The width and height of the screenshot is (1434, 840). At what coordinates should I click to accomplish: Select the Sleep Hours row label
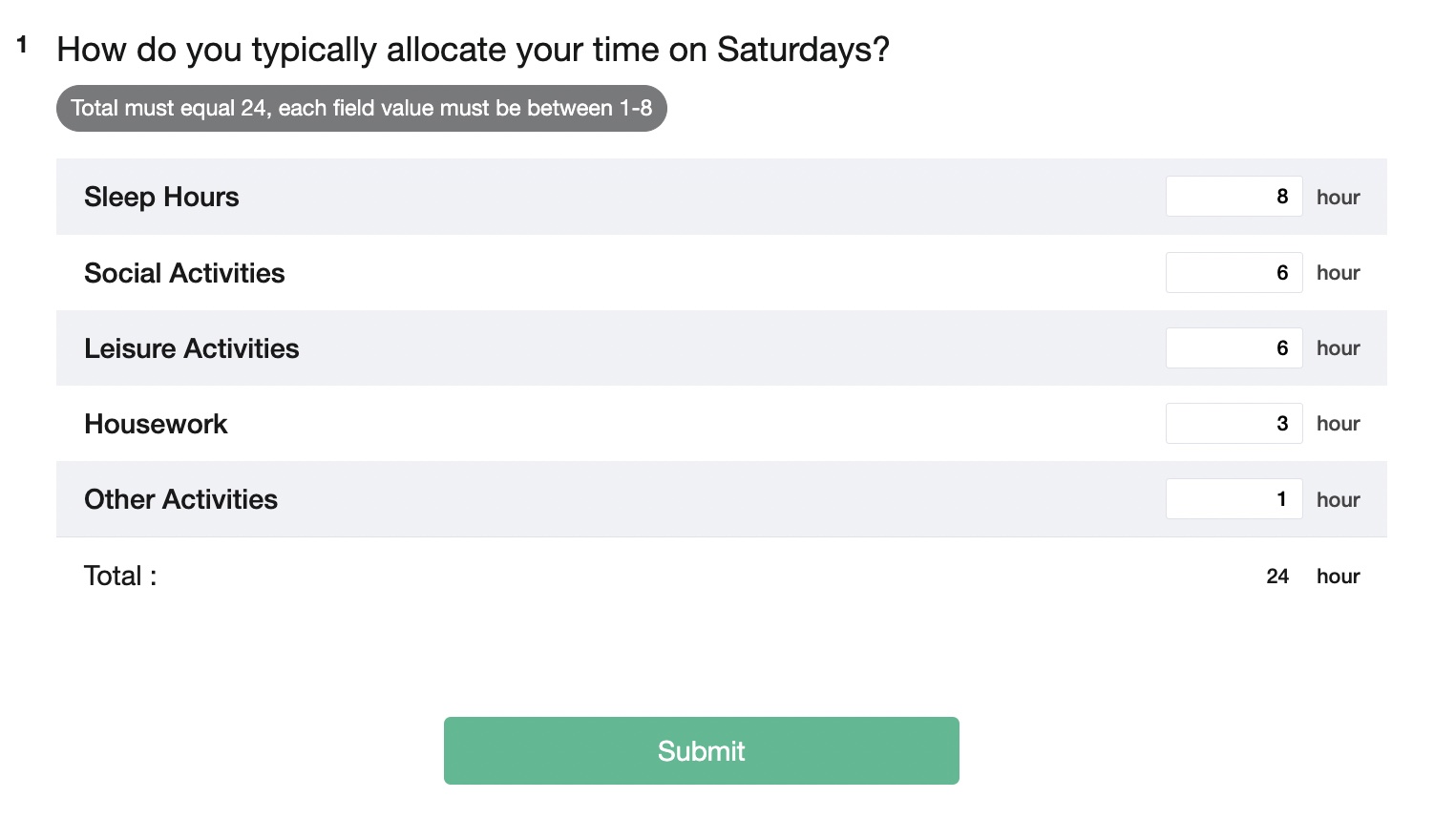161,197
